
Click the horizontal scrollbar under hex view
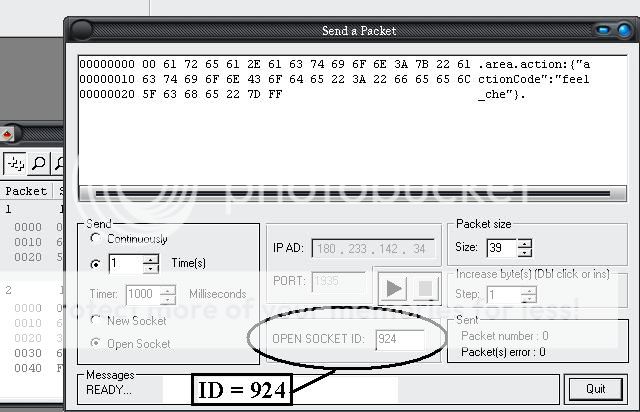click(352, 194)
